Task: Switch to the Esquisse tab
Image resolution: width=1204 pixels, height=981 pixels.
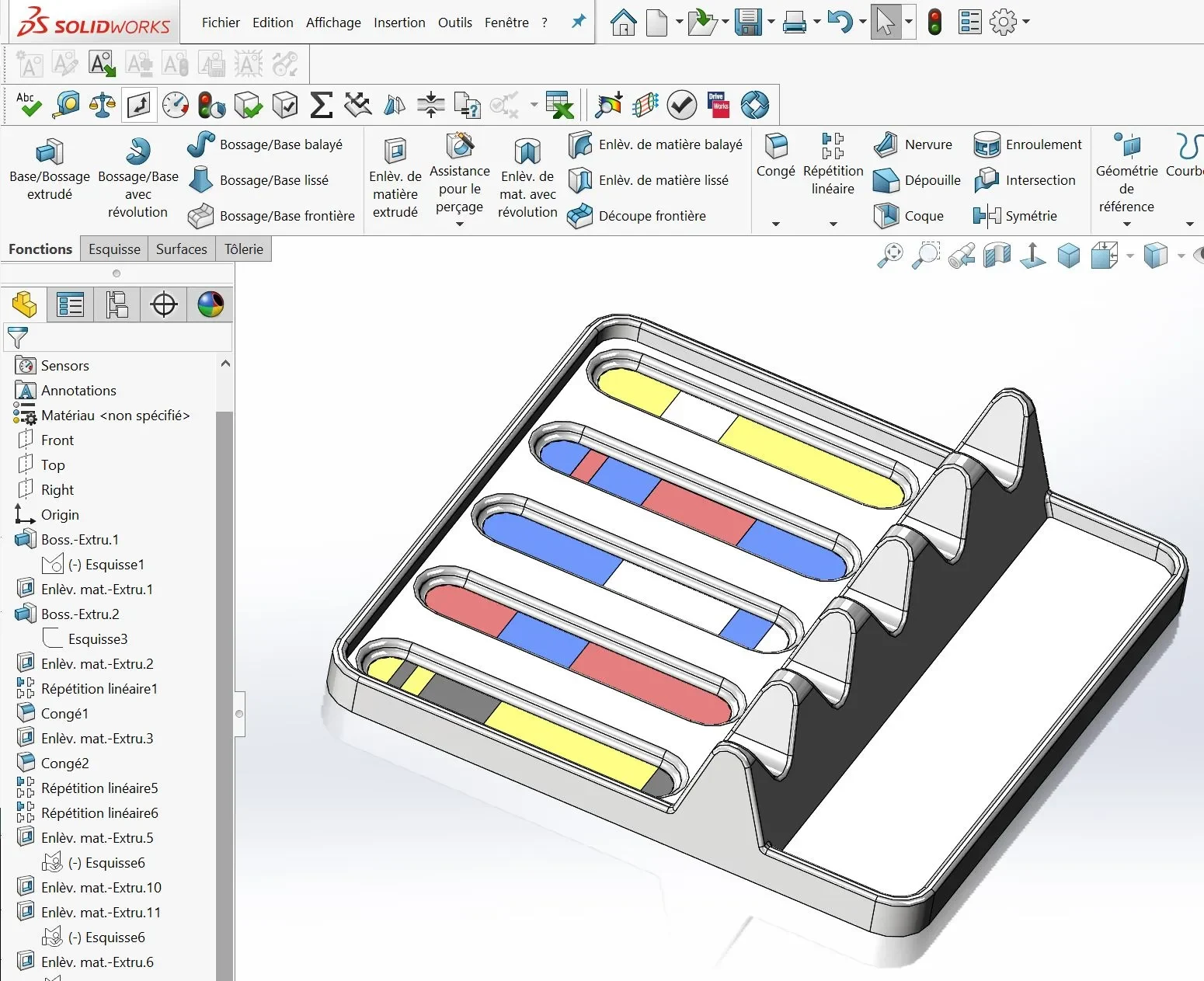Action: [x=114, y=249]
